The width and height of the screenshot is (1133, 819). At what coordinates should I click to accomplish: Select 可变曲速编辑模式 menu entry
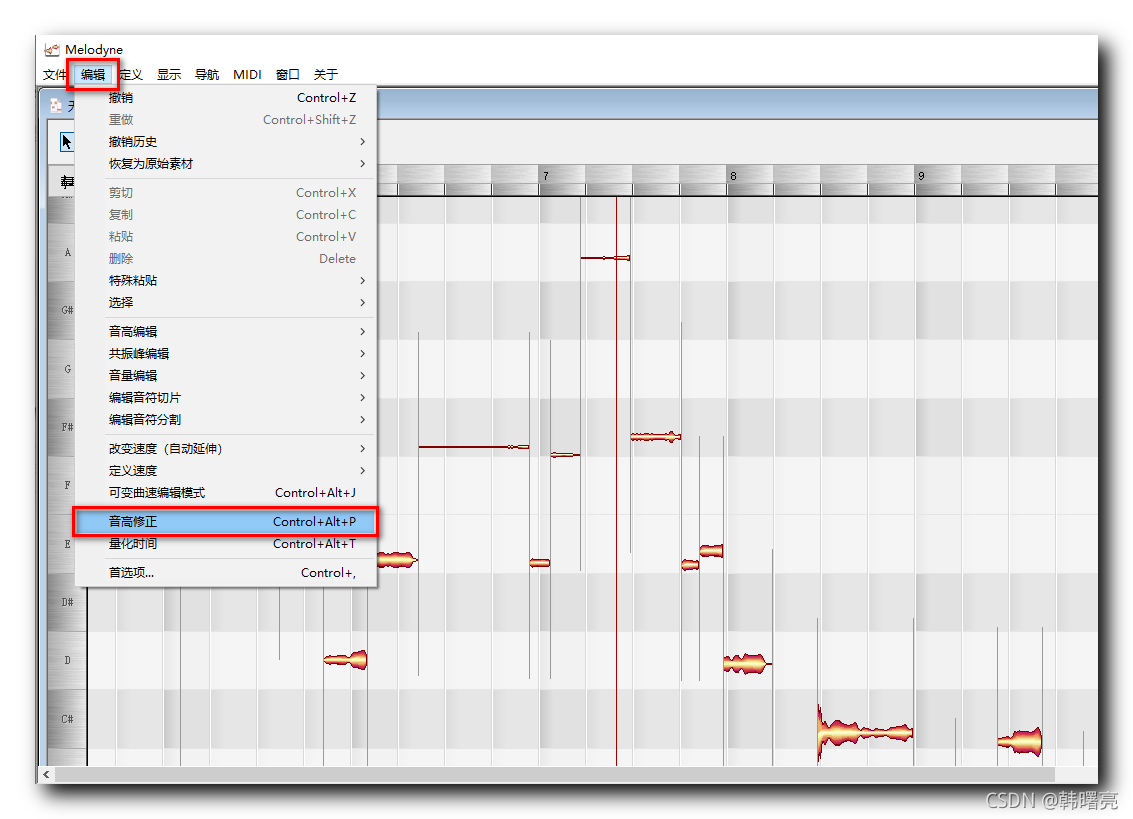[x=226, y=492]
